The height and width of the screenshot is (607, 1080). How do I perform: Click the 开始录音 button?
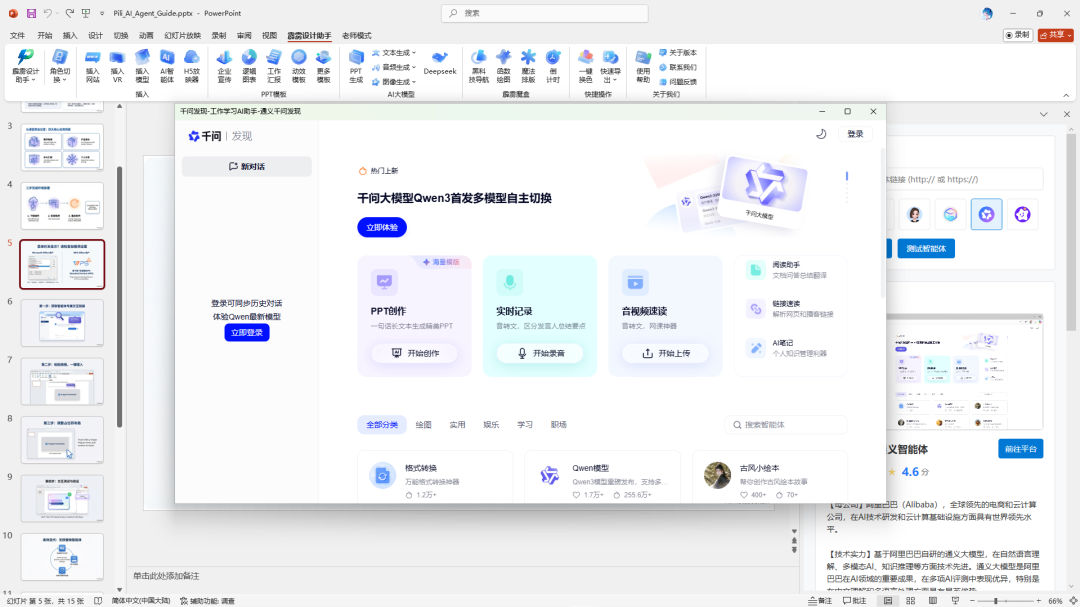coord(540,353)
